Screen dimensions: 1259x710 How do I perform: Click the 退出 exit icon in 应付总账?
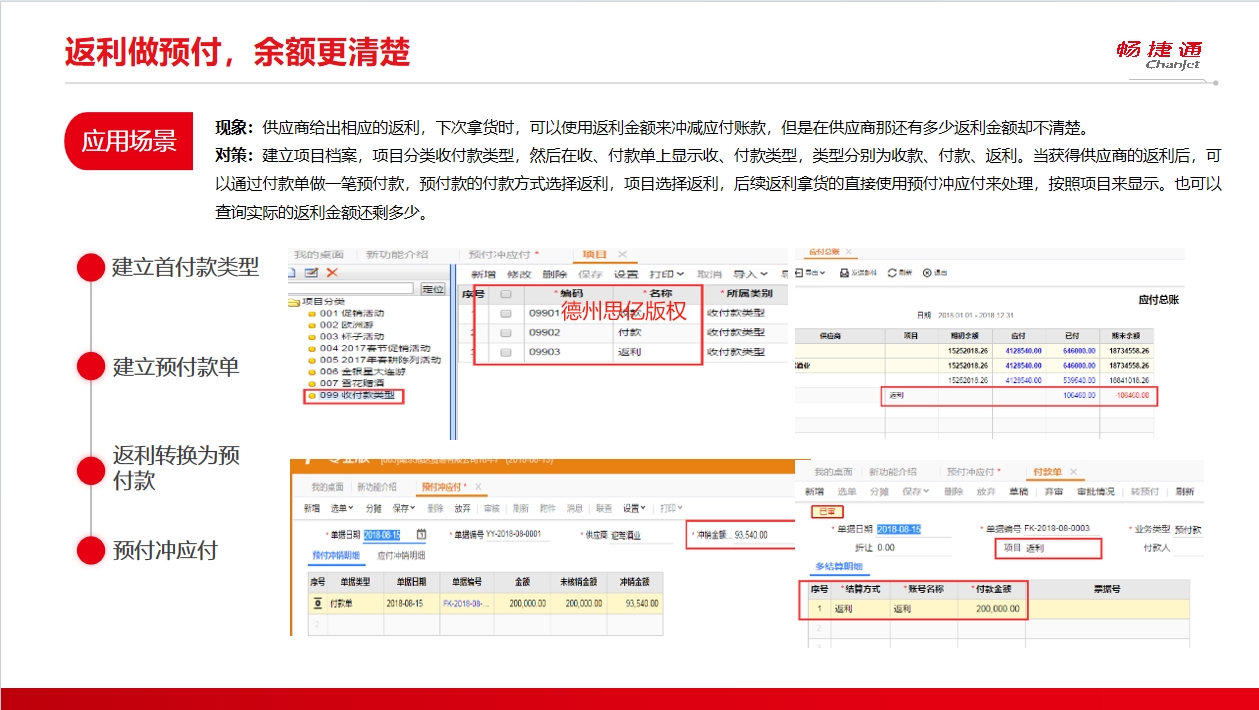pos(927,273)
